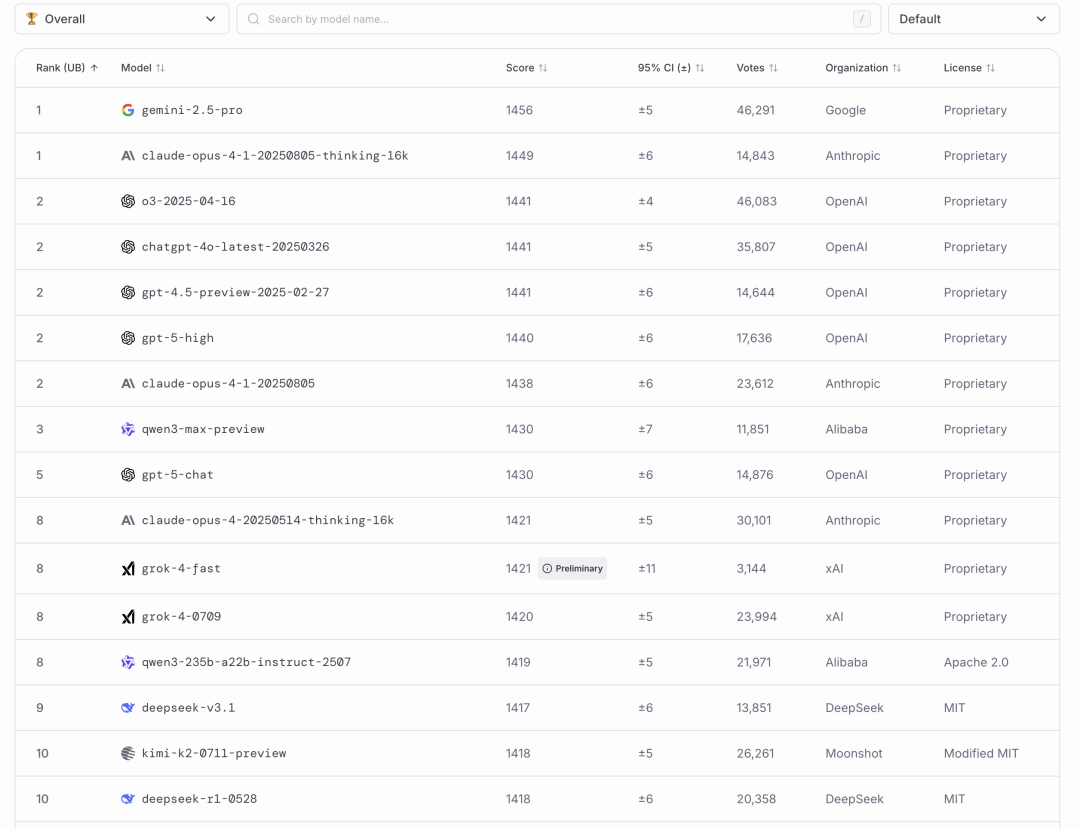1080x829 pixels.
Task: Click the Moonshot organization cell
Action: (x=853, y=753)
